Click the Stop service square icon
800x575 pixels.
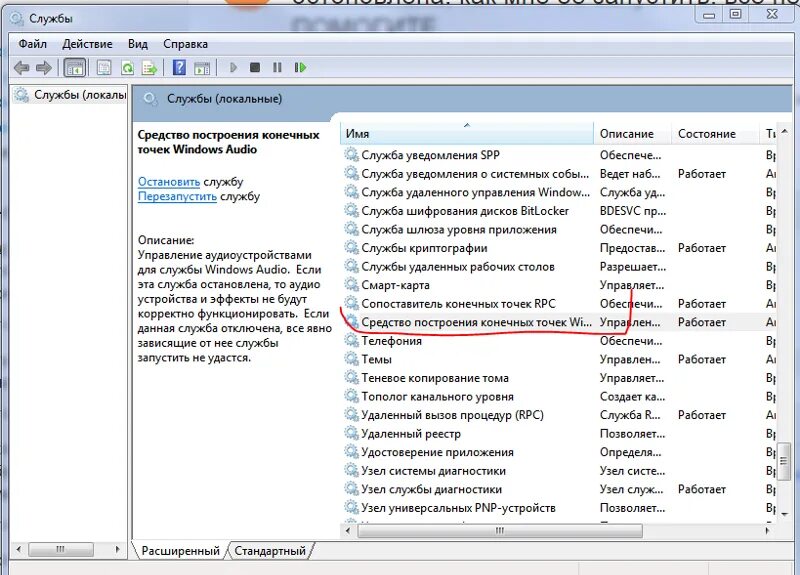255,67
